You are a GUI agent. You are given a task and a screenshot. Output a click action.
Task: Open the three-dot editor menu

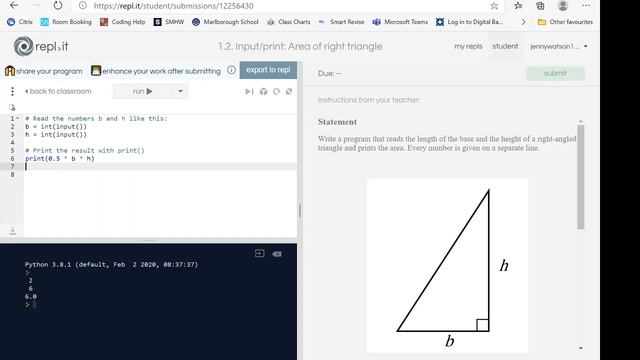point(12,91)
